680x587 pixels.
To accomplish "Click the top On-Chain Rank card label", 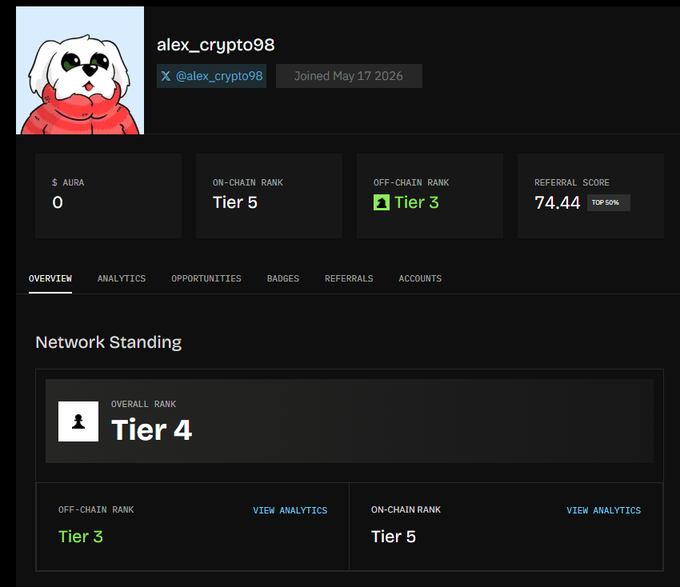I will [x=248, y=183].
